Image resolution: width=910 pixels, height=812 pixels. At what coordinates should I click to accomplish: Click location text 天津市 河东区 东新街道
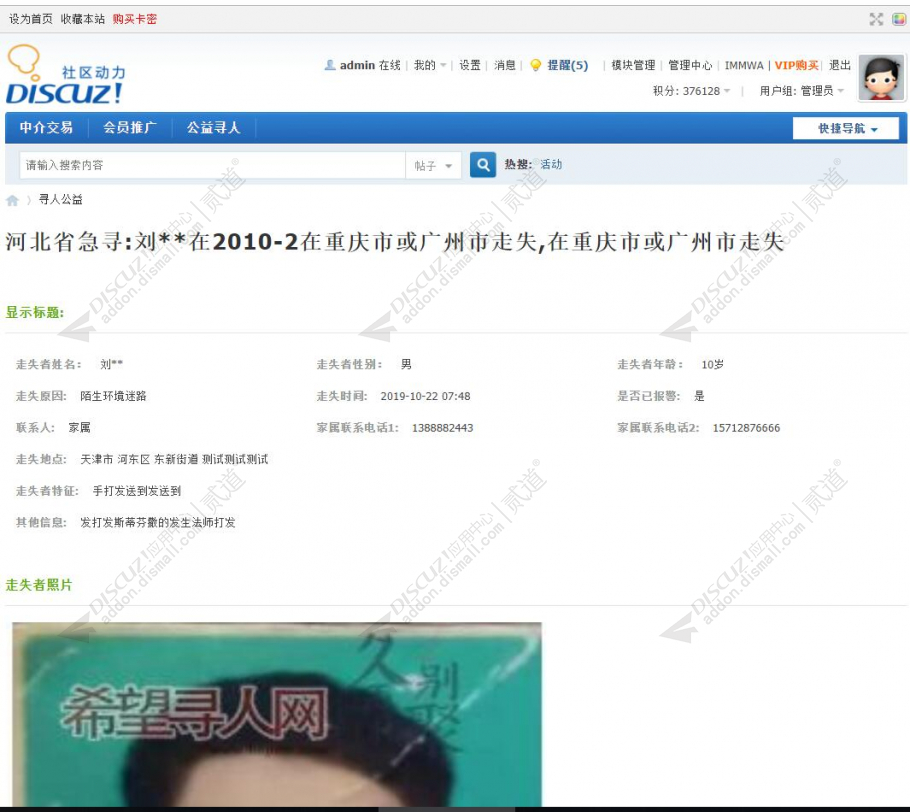point(139,459)
